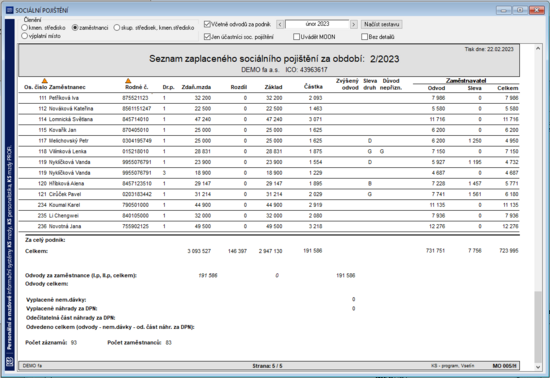Image resolution: width=550 pixels, height=378 pixels.
Task: Click the scrollbar down arrow
Action: [x=538, y=367]
